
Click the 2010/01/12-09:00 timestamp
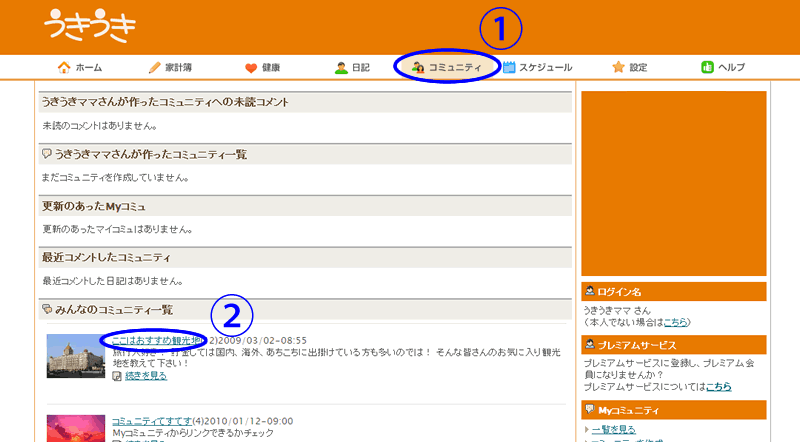(249, 421)
